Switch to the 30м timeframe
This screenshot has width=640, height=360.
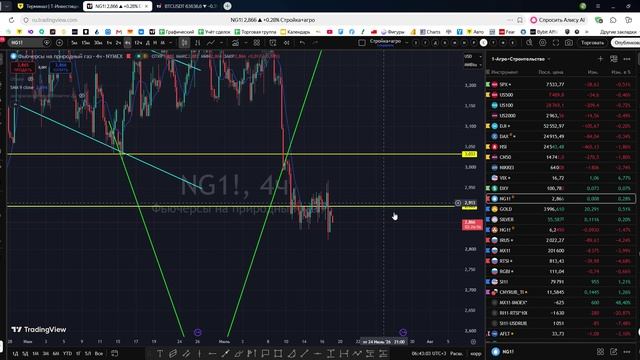(98, 42)
